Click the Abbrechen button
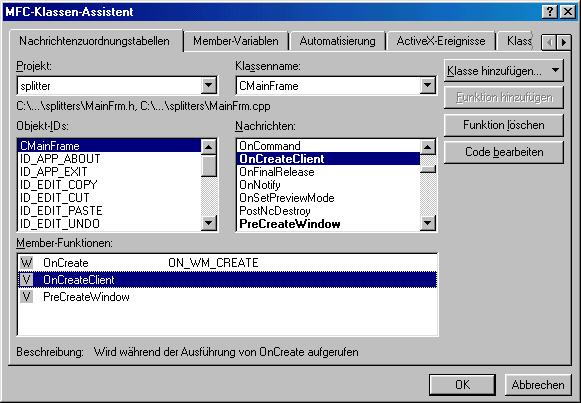The width and height of the screenshot is (581, 403). click(x=538, y=385)
